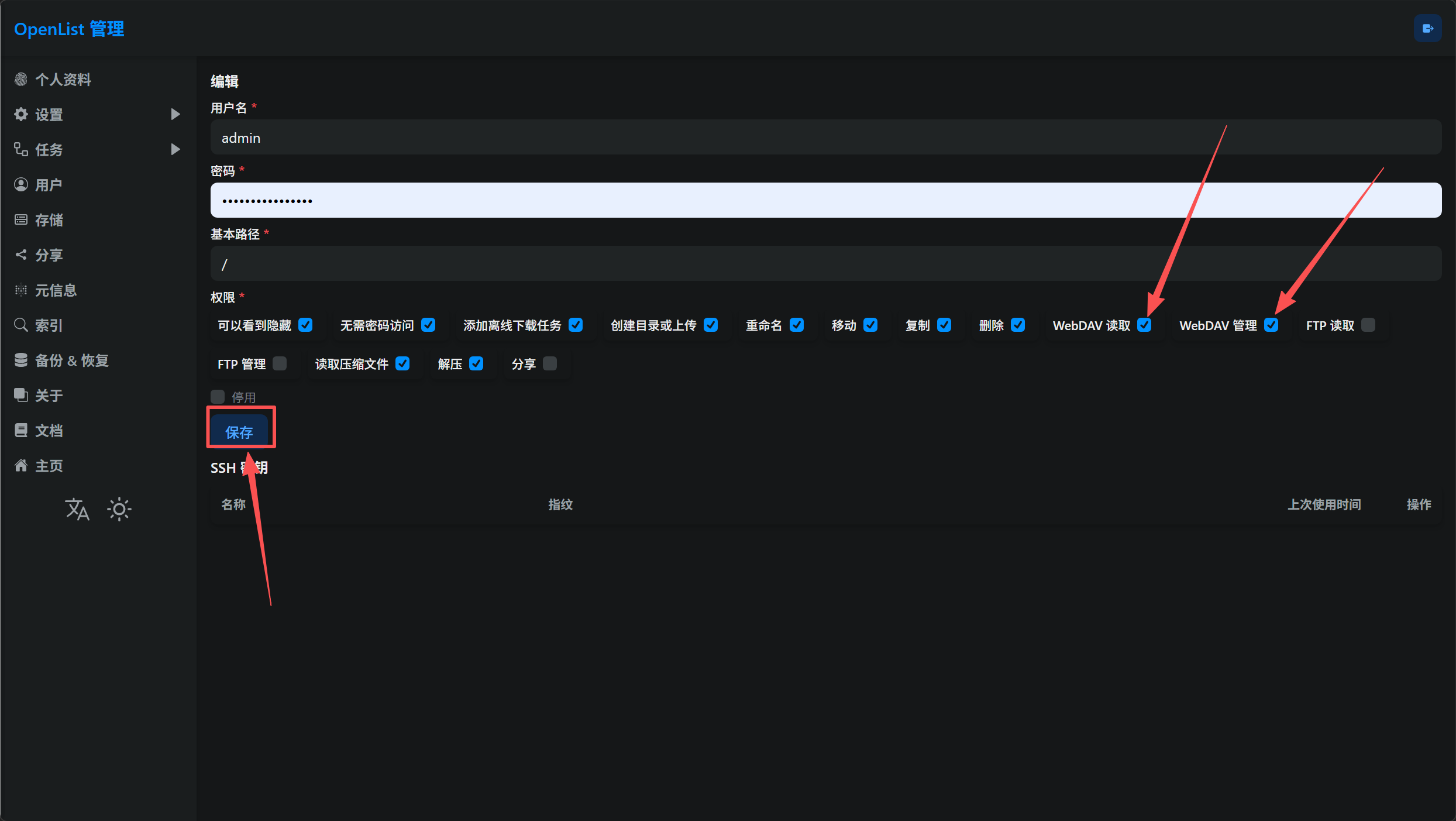1456x821 pixels.
Task: Click the language translate icon
Action: (77, 509)
